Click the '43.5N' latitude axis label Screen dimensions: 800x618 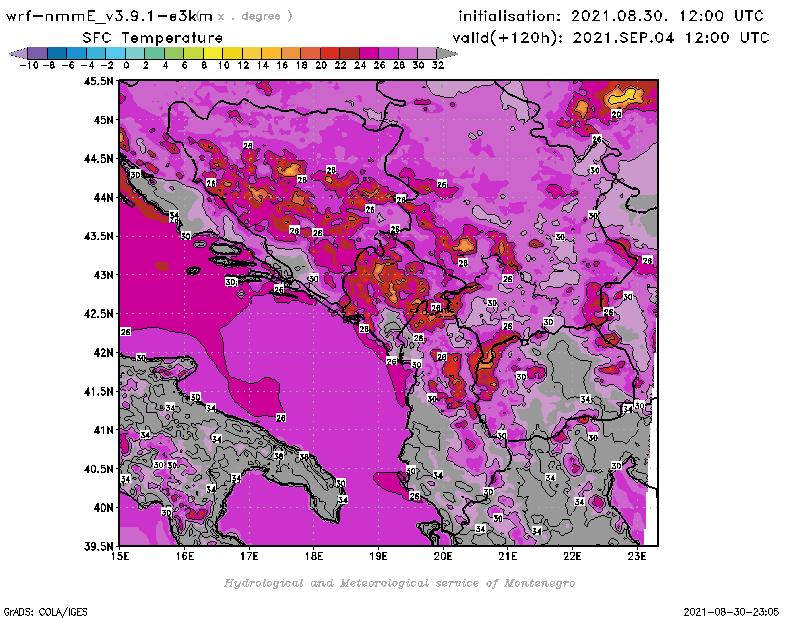click(x=98, y=236)
